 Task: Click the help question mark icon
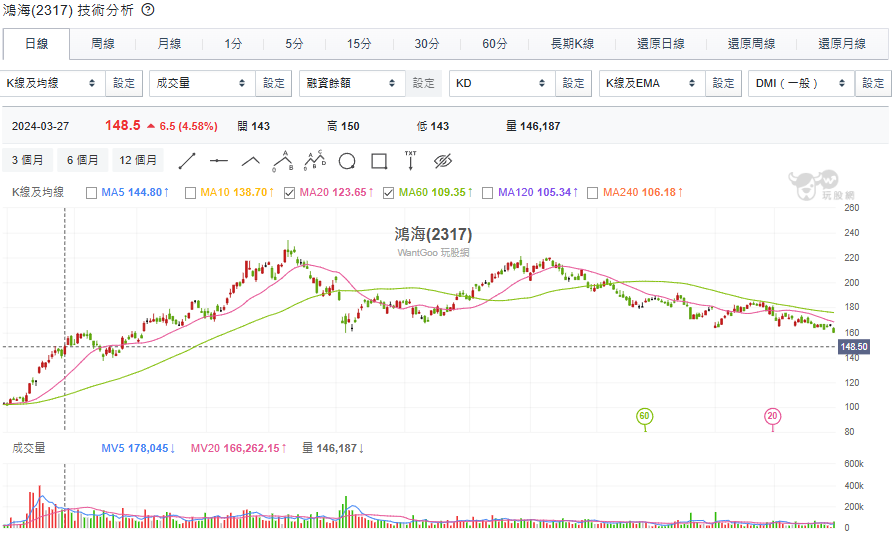pos(147,10)
